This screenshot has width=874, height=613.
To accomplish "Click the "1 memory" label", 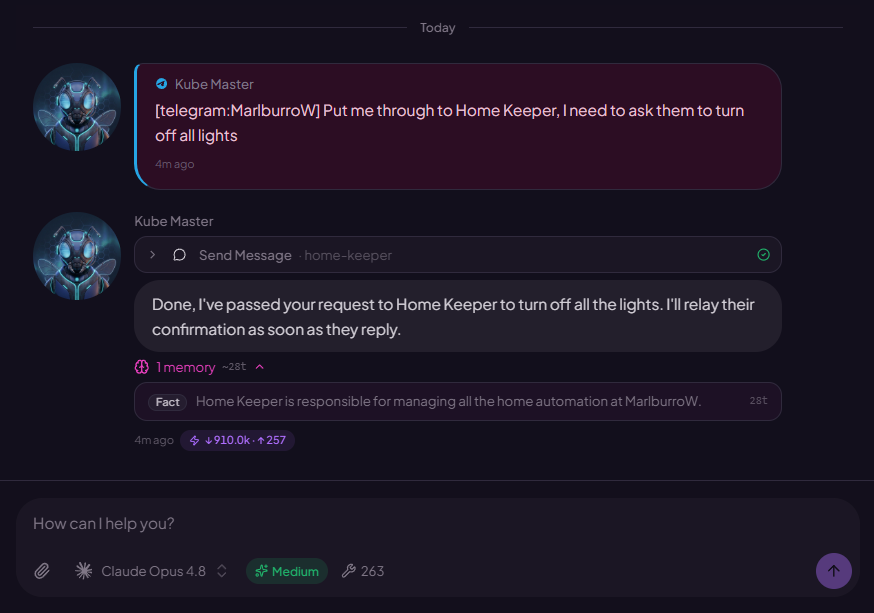I will (x=186, y=367).
